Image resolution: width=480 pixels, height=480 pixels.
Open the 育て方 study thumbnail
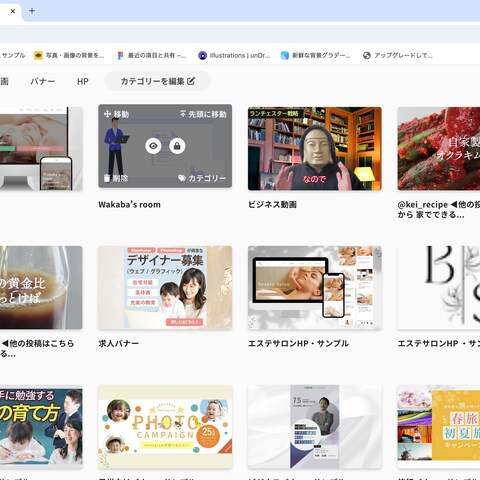(41, 427)
